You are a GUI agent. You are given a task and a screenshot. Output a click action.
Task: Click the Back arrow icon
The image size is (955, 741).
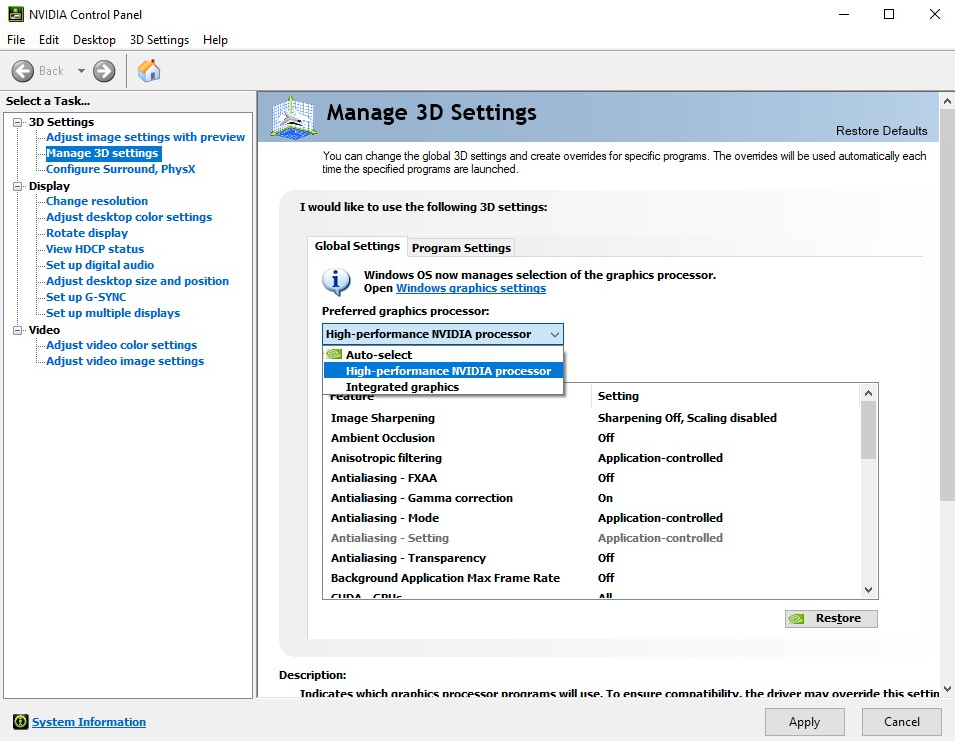pyautogui.click(x=23, y=71)
